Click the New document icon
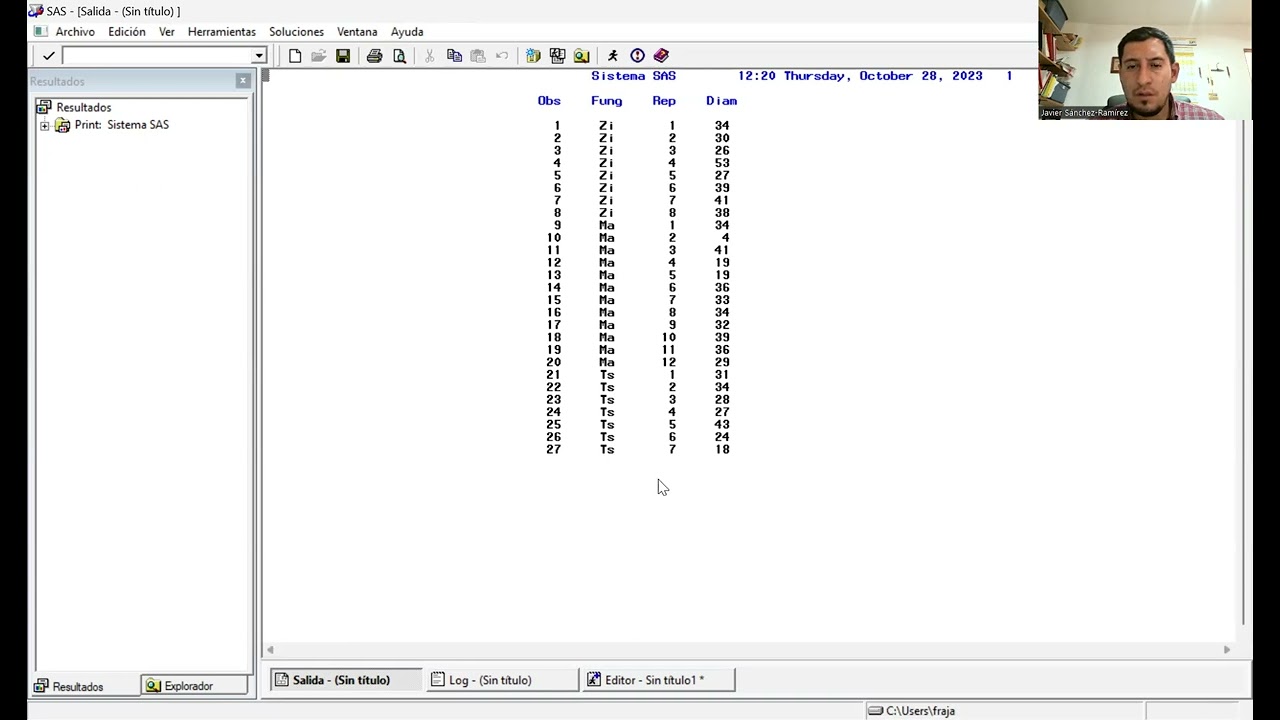 [295, 56]
